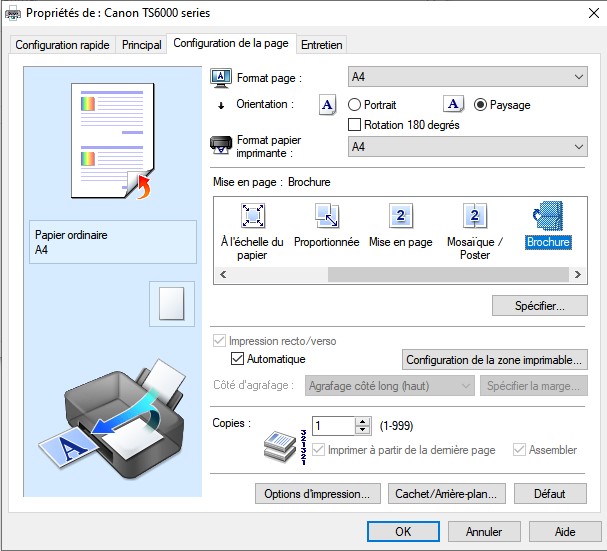The image size is (607, 551).
Task: Select the Portrait radio button
Action: (354, 105)
